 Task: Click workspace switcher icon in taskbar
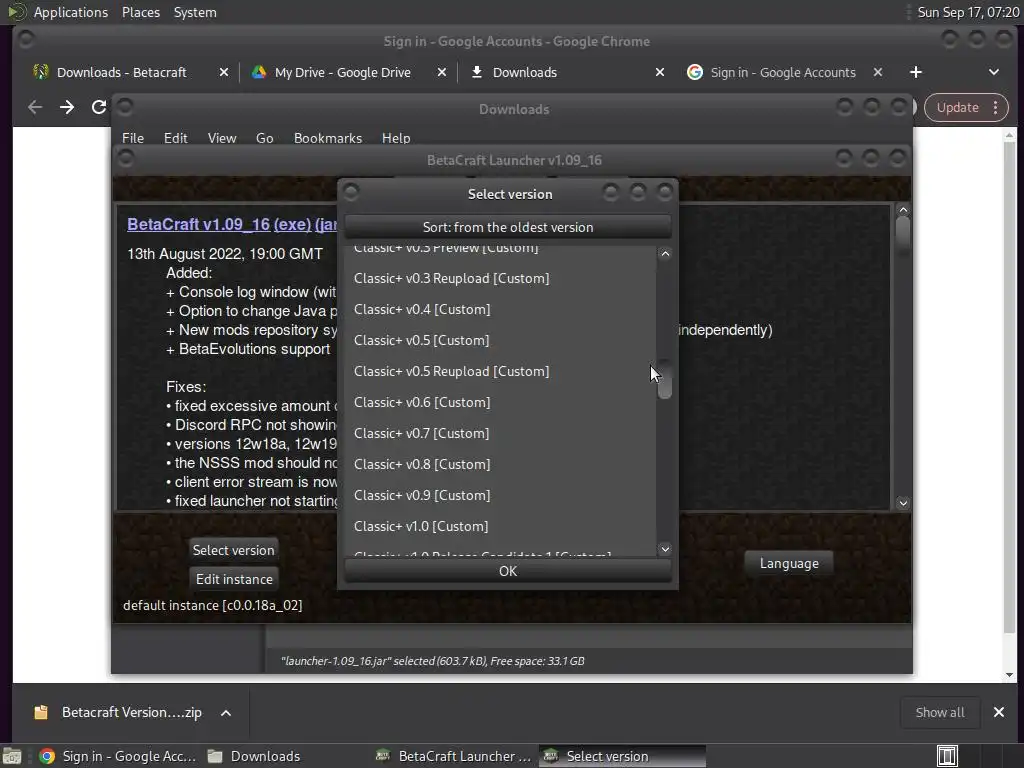947,756
